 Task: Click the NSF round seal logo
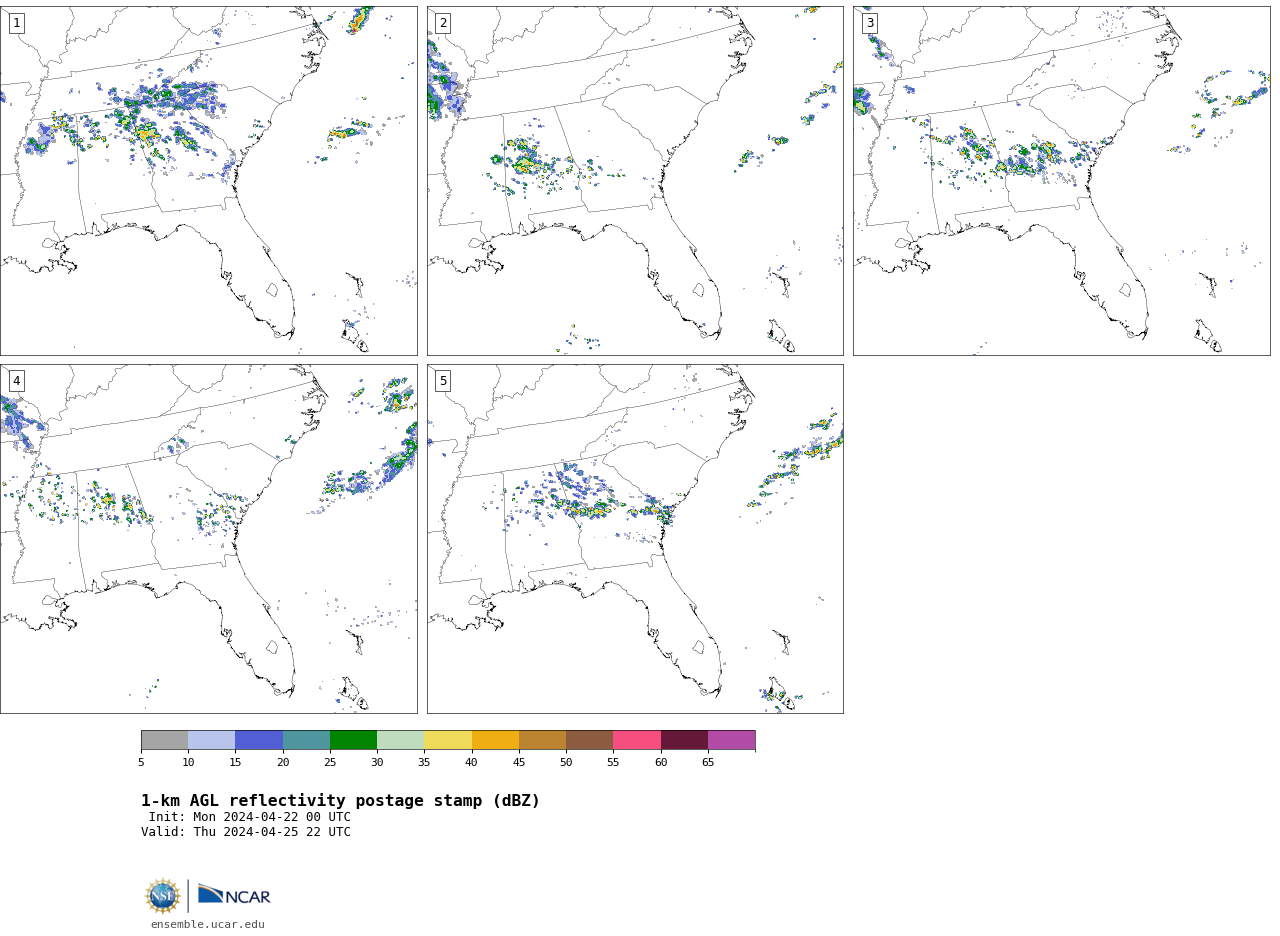(x=163, y=895)
